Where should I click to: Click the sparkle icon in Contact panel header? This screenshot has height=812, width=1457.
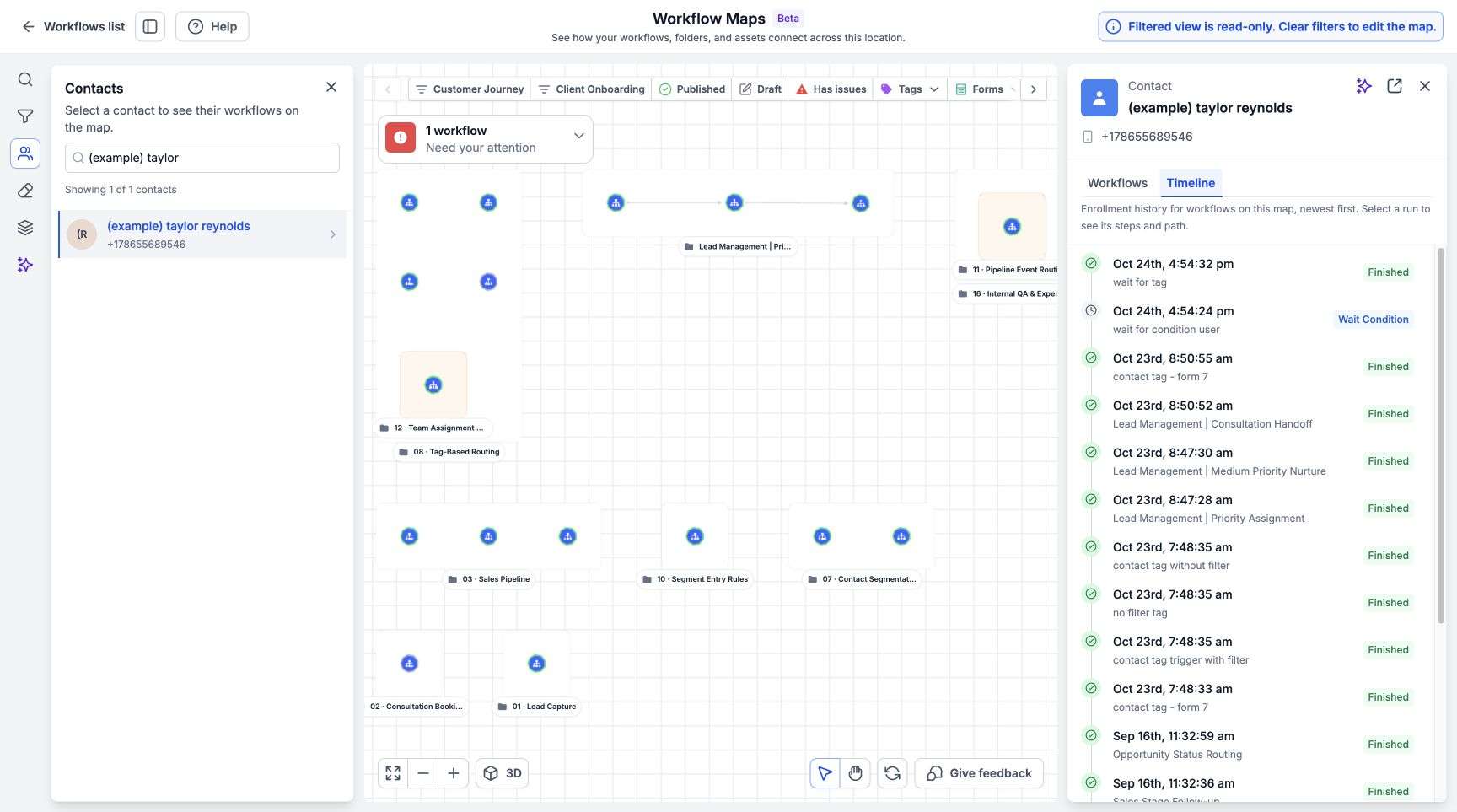[1364, 86]
